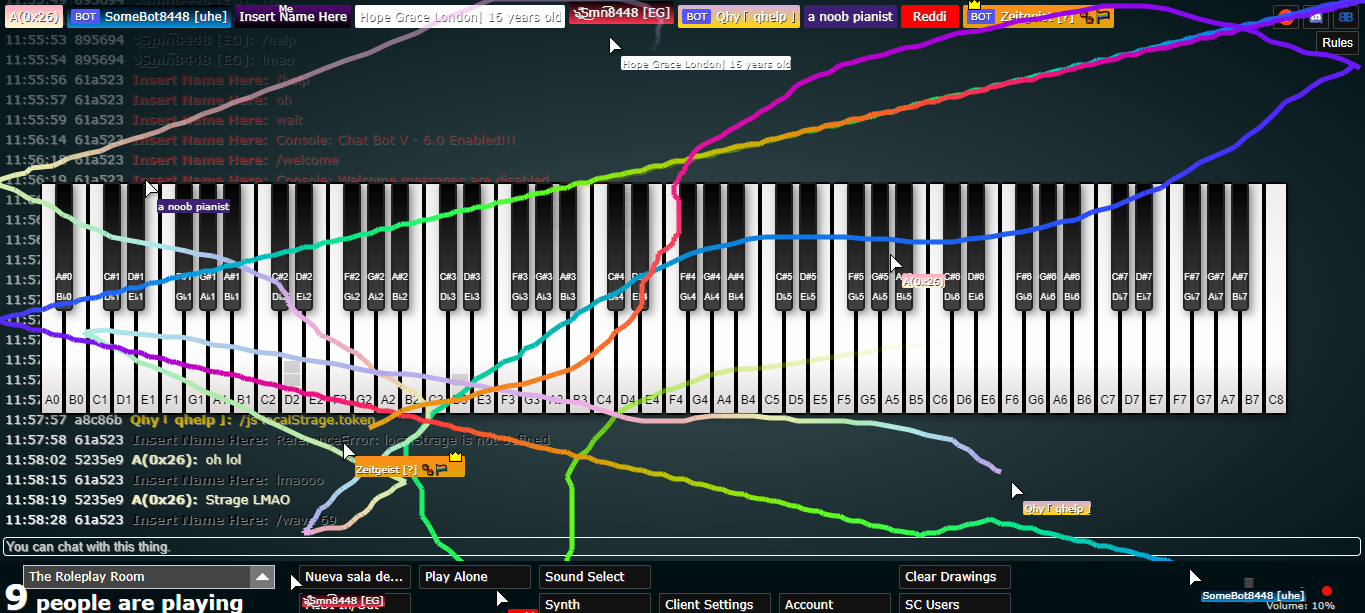Play the black key F#4
The height and width of the screenshot is (613, 1365).
pyautogui.click(x=688, y=245)
